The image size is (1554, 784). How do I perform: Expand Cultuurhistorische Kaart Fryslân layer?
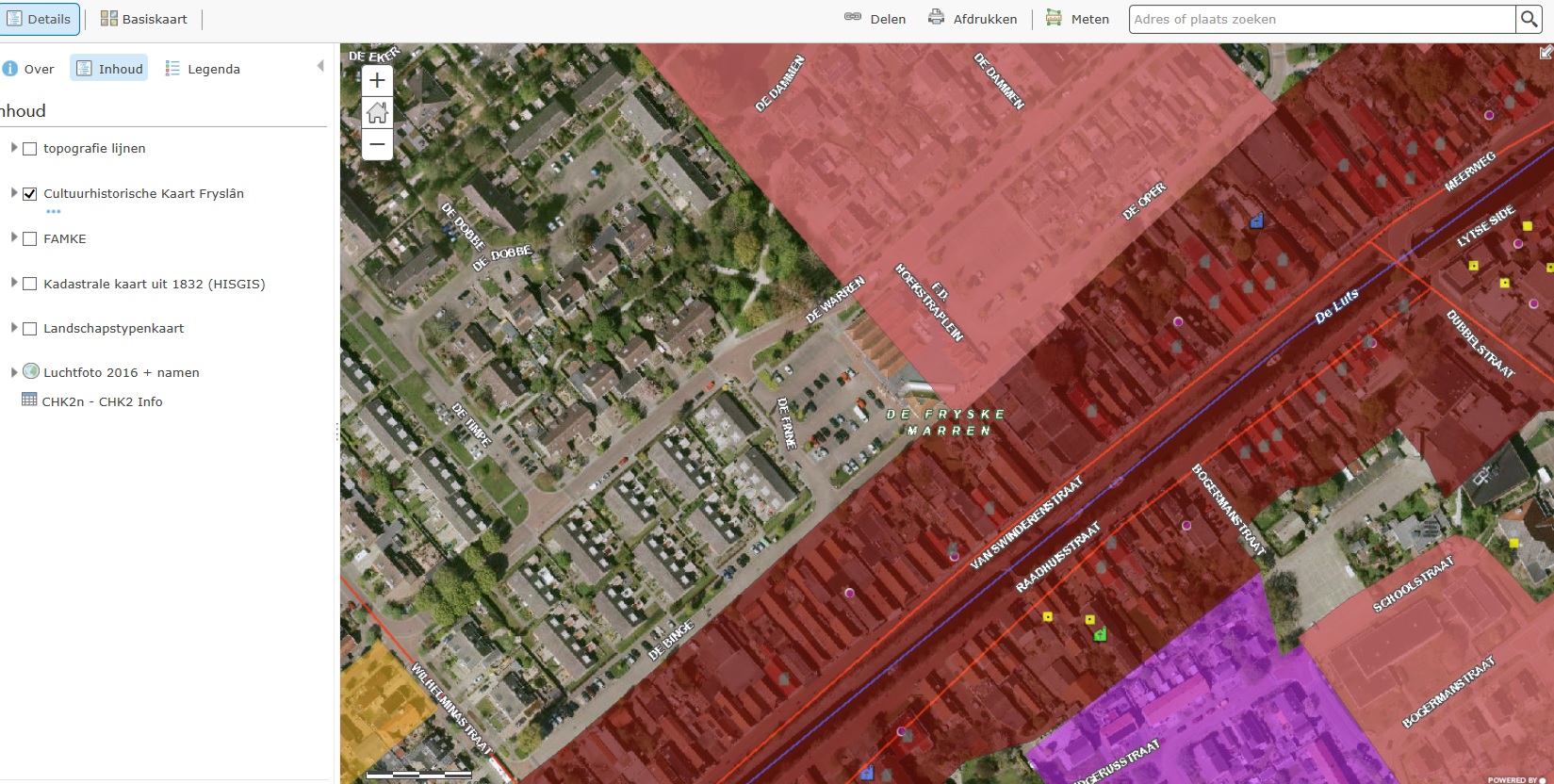tap(13, 193)
